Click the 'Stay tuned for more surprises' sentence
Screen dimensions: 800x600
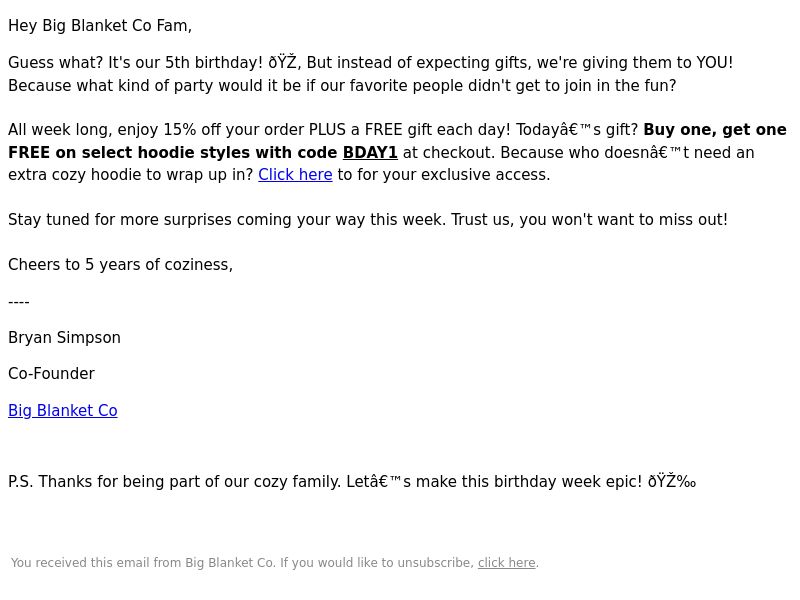(368, 219)
